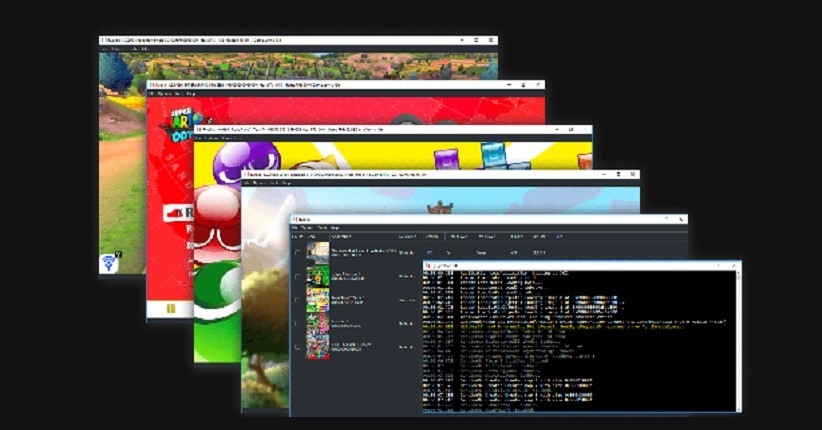The height and width of the screenshot is (430, 822).
Task: Sort game list by Application column header
Action: (341, 236)
